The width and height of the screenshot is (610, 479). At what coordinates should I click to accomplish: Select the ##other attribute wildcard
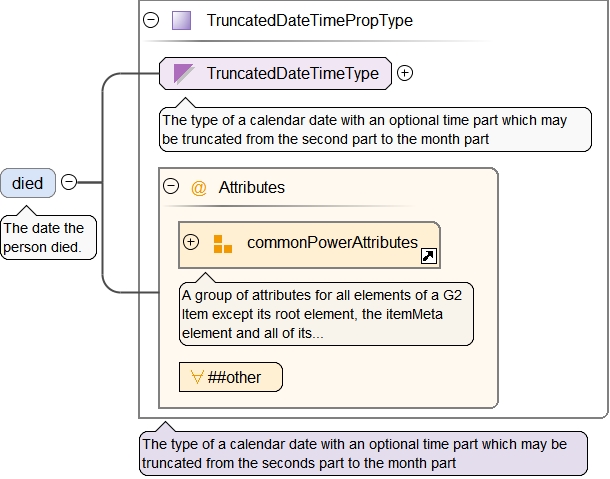[232, 377]
